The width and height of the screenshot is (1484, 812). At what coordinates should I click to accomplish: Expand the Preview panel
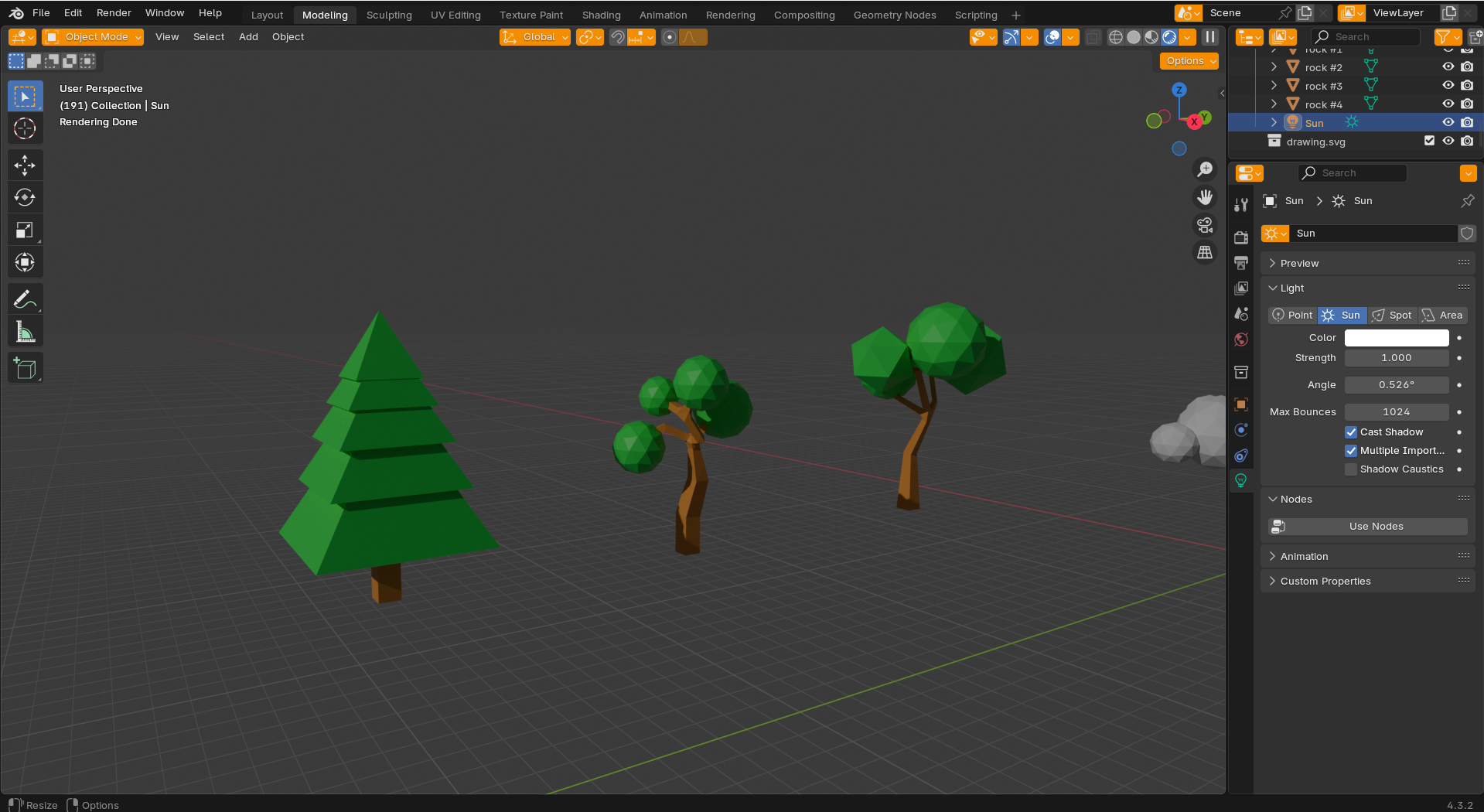coord(1367,264)
